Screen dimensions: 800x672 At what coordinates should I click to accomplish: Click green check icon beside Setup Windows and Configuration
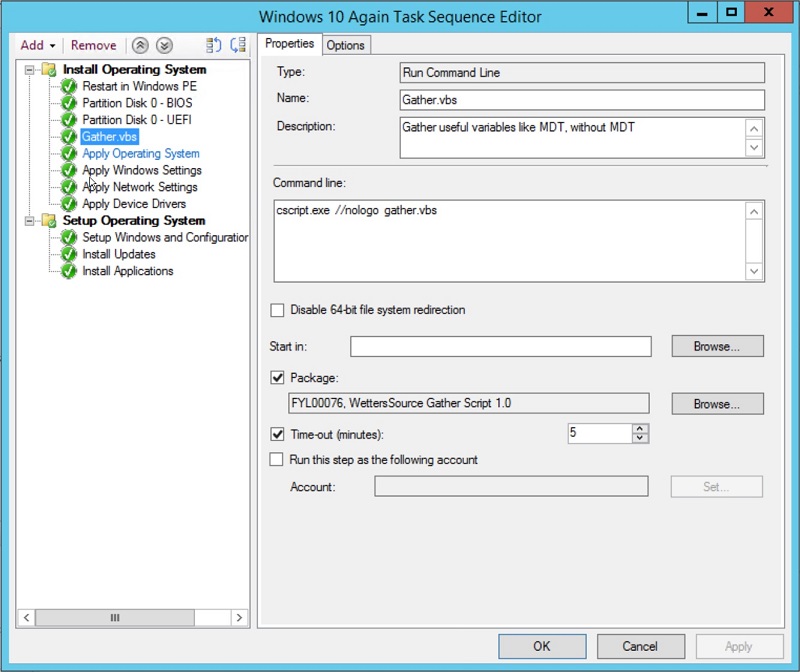[69, 237]
